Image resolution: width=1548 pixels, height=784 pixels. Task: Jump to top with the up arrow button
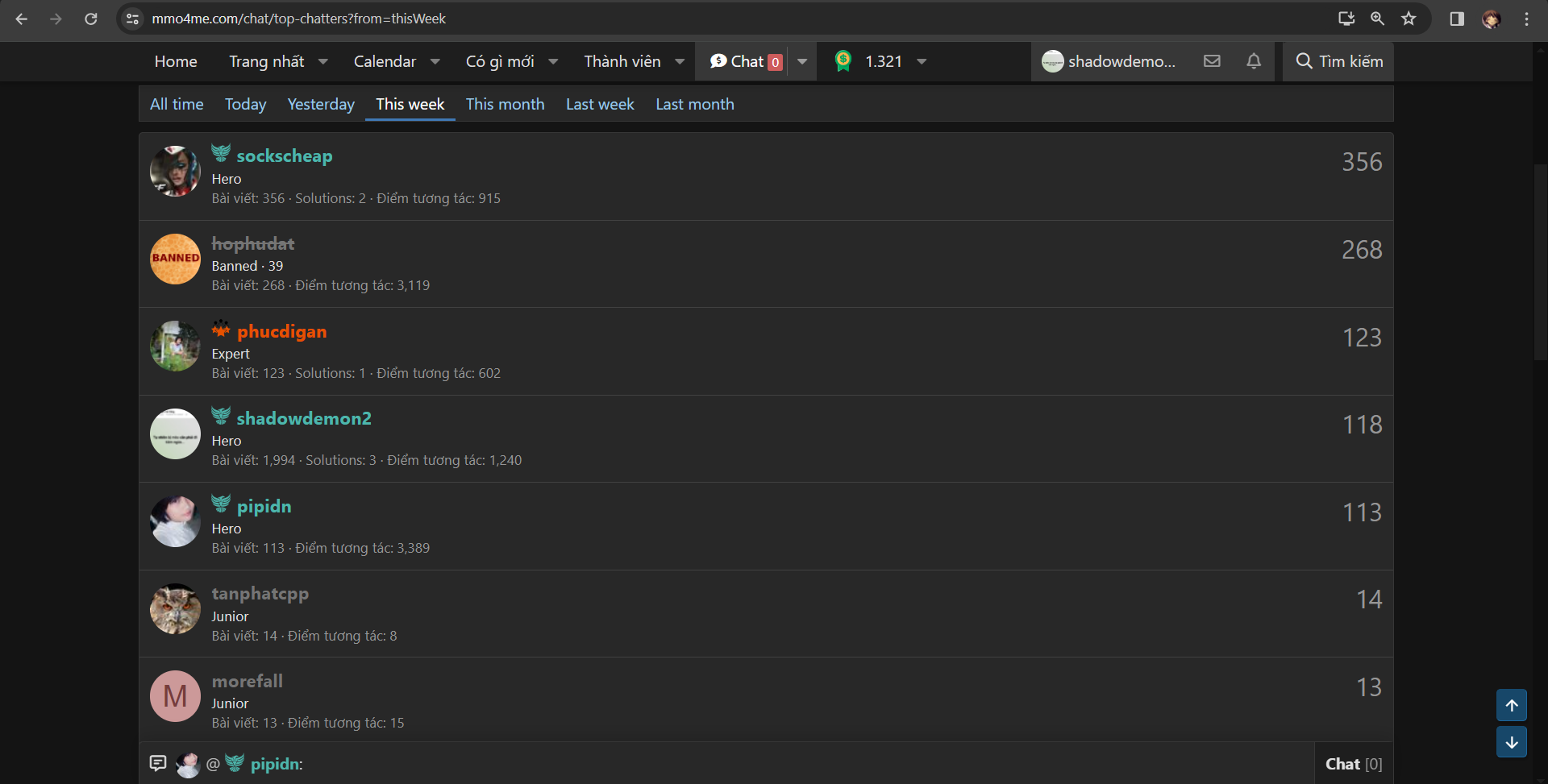coord(1512,705)
